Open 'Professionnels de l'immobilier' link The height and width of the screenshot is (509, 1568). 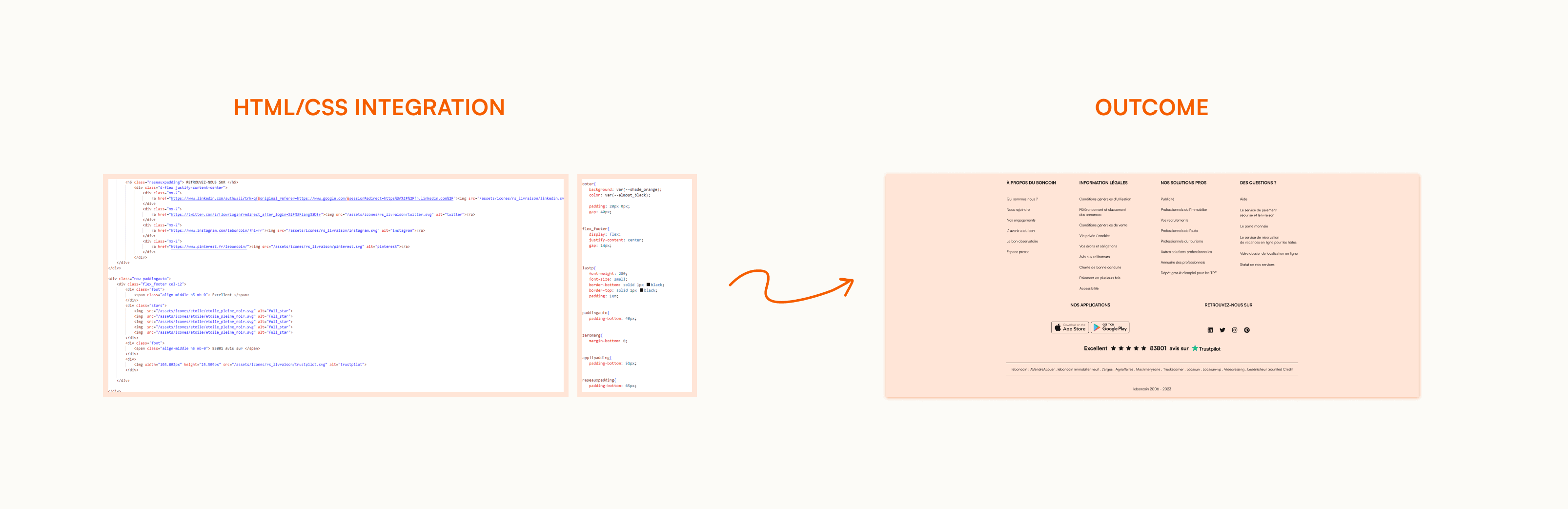[x=1183, y=209]
